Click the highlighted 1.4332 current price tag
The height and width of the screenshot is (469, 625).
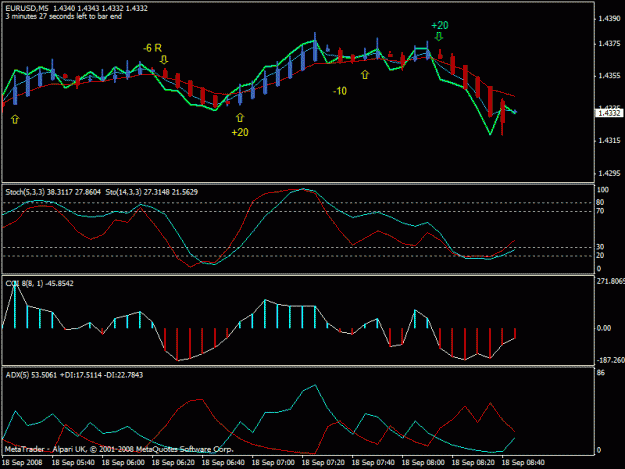[x=609, y=113]
